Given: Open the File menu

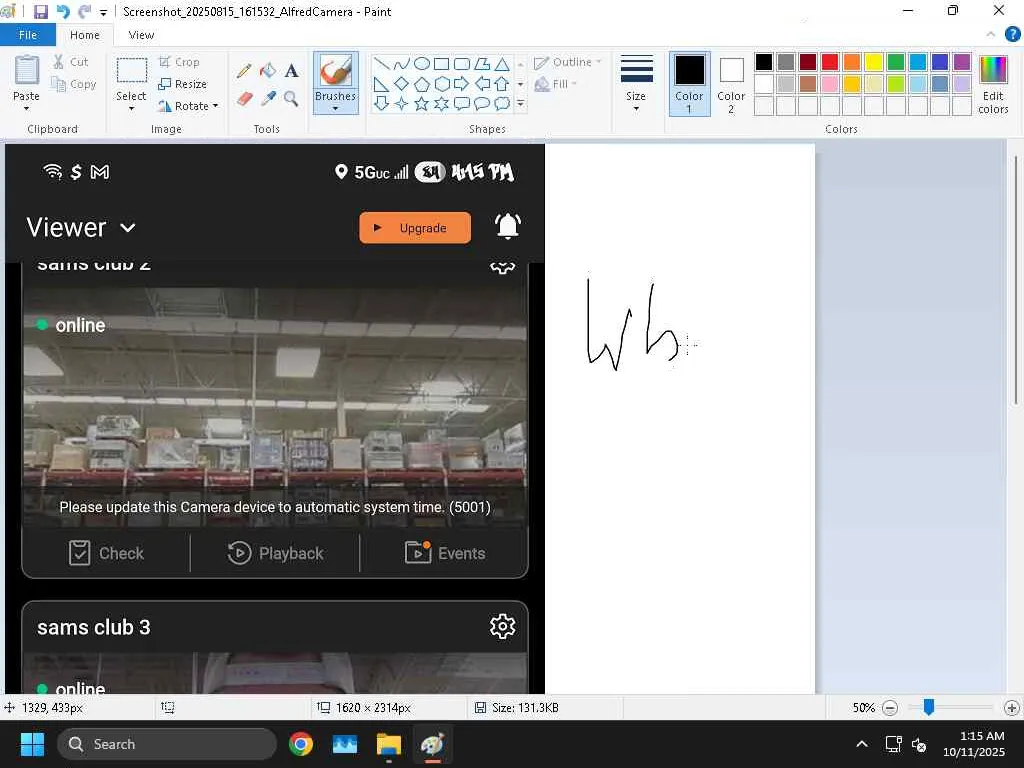Looking at the screenshot, I should tap(27, 35).
